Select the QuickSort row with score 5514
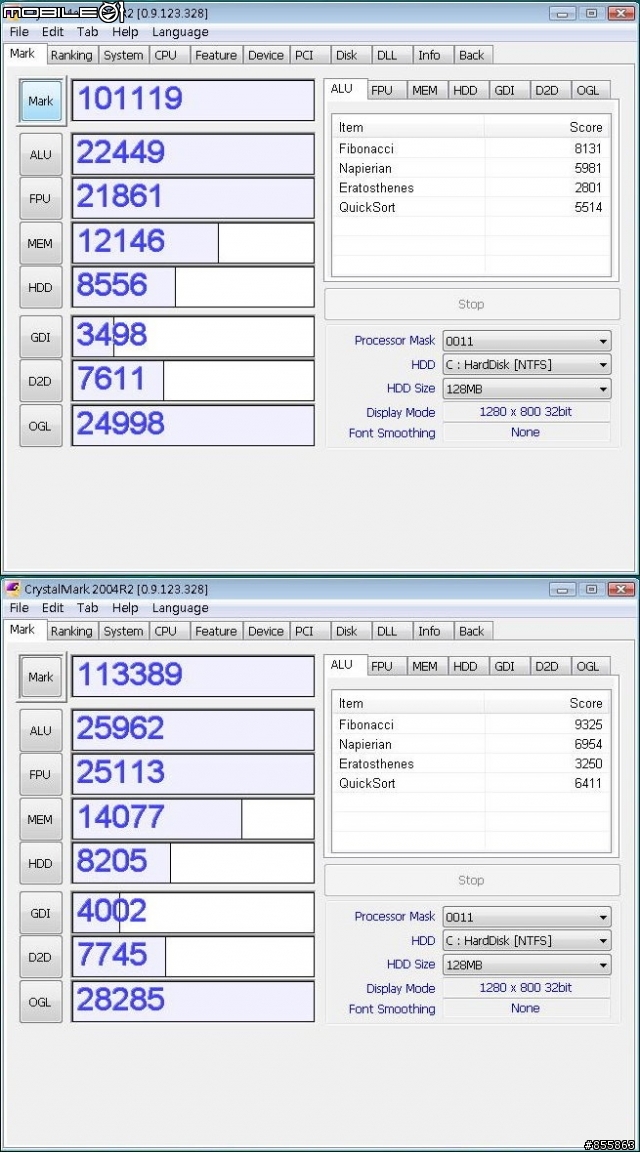 [x=471, y=207]
